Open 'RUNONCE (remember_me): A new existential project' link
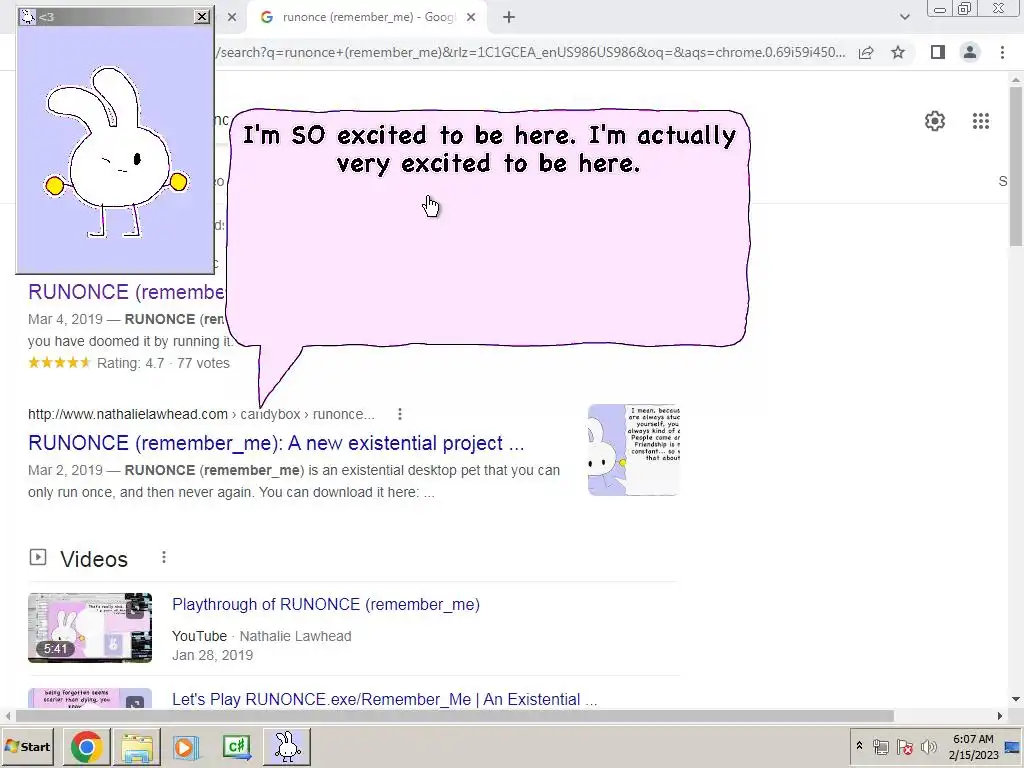The width and height of the screenshot is (1024, 768). [x=276, y=443]
